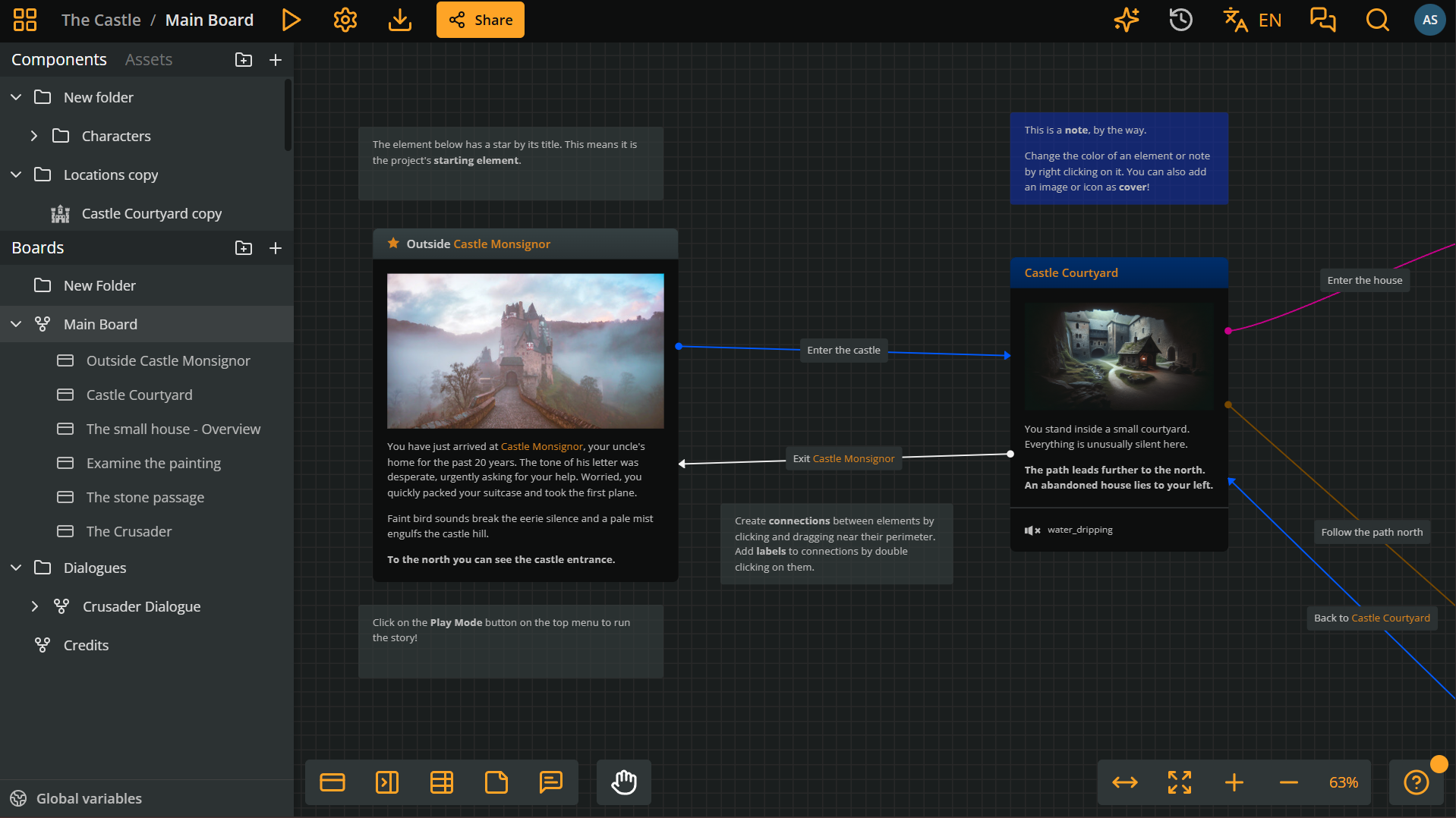The image size is (1456, 818).
Task: Collapse the Dialogues folder
Action: point(15,568)
